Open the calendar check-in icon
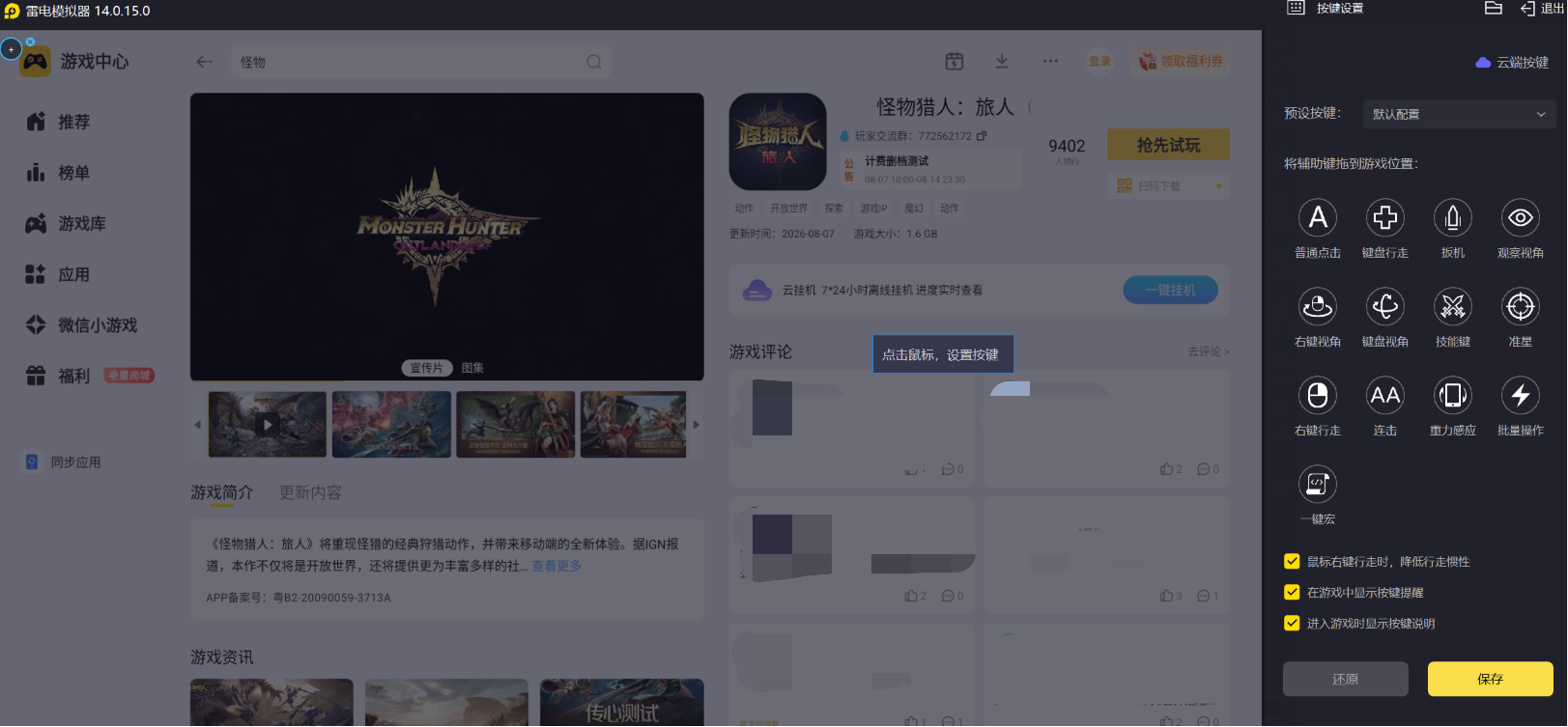Viewport: 1568px width, 727px height. [955, 62]
